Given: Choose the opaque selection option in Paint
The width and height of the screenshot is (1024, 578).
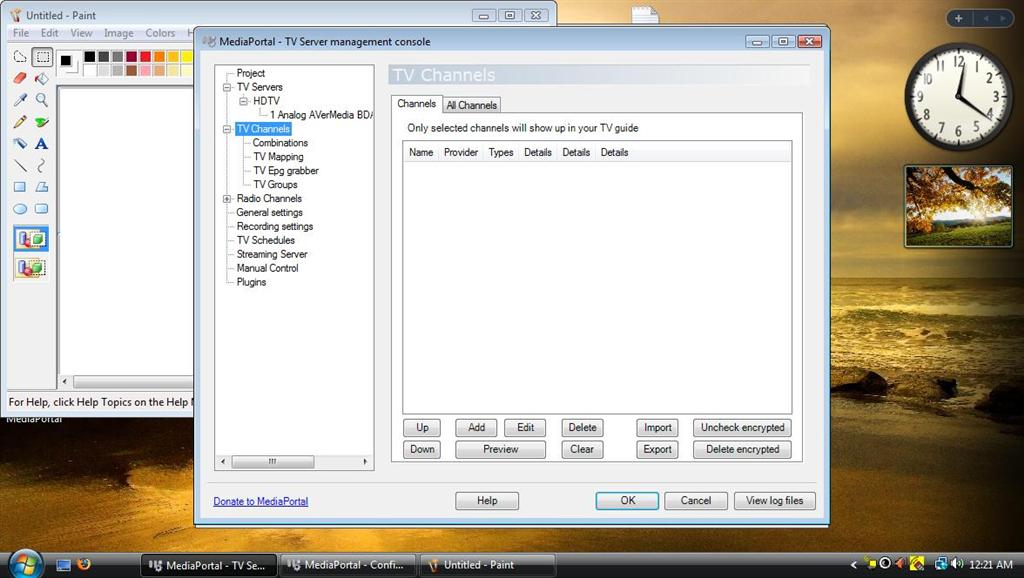Looking at the screenshot, I should 31,239.
